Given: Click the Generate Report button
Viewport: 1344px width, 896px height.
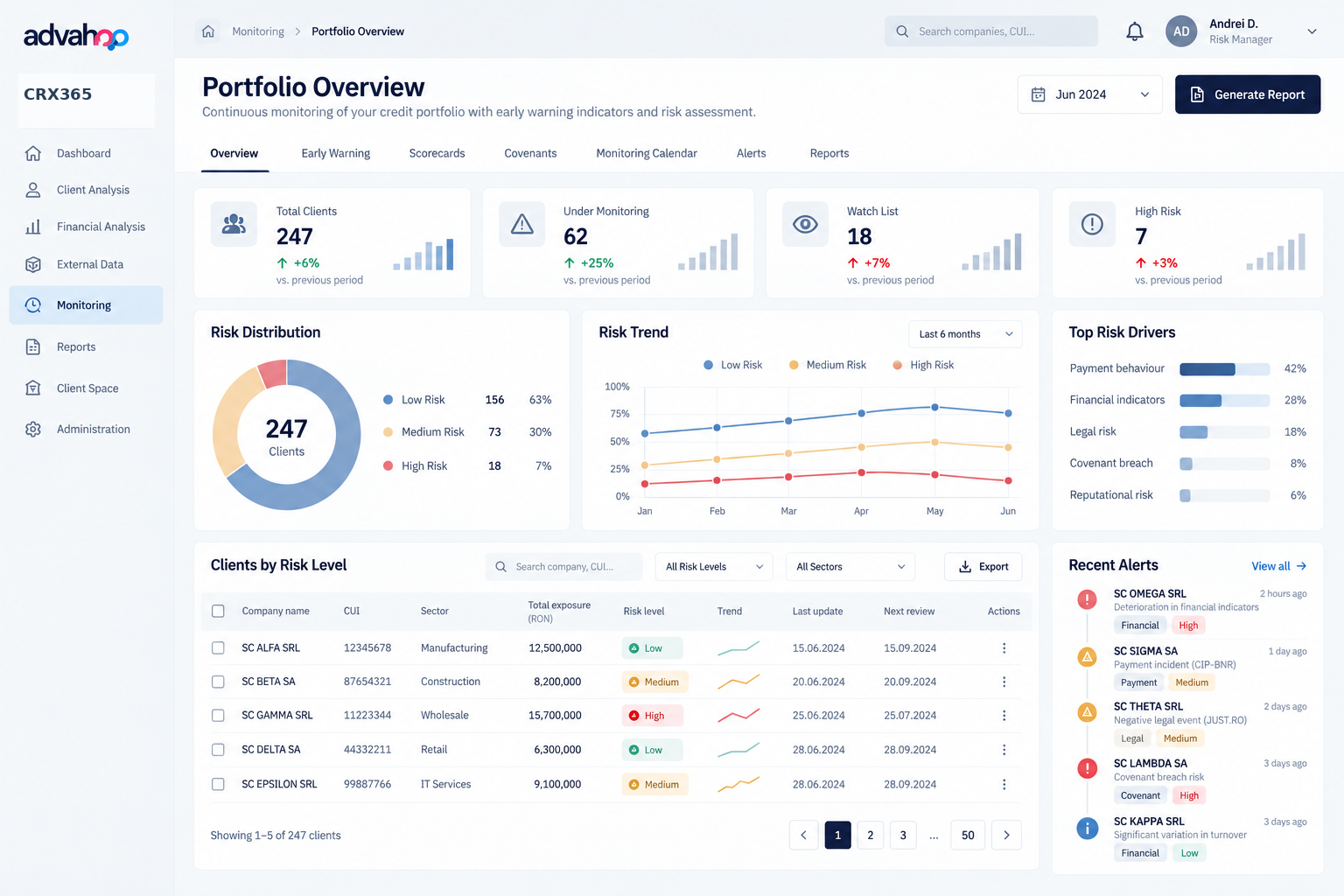Looking at the screenshot, I should [x=1248, y=94].
